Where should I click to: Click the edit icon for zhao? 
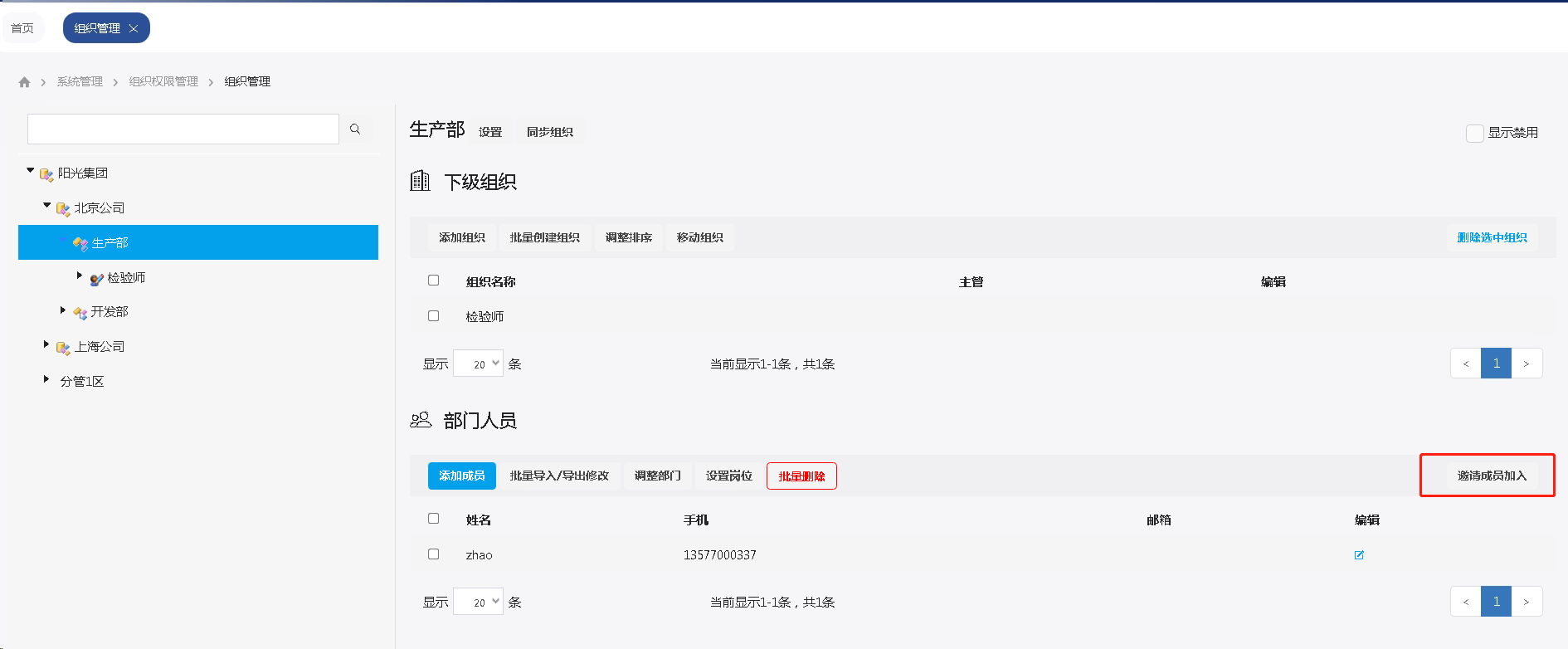coord(1359,555)
